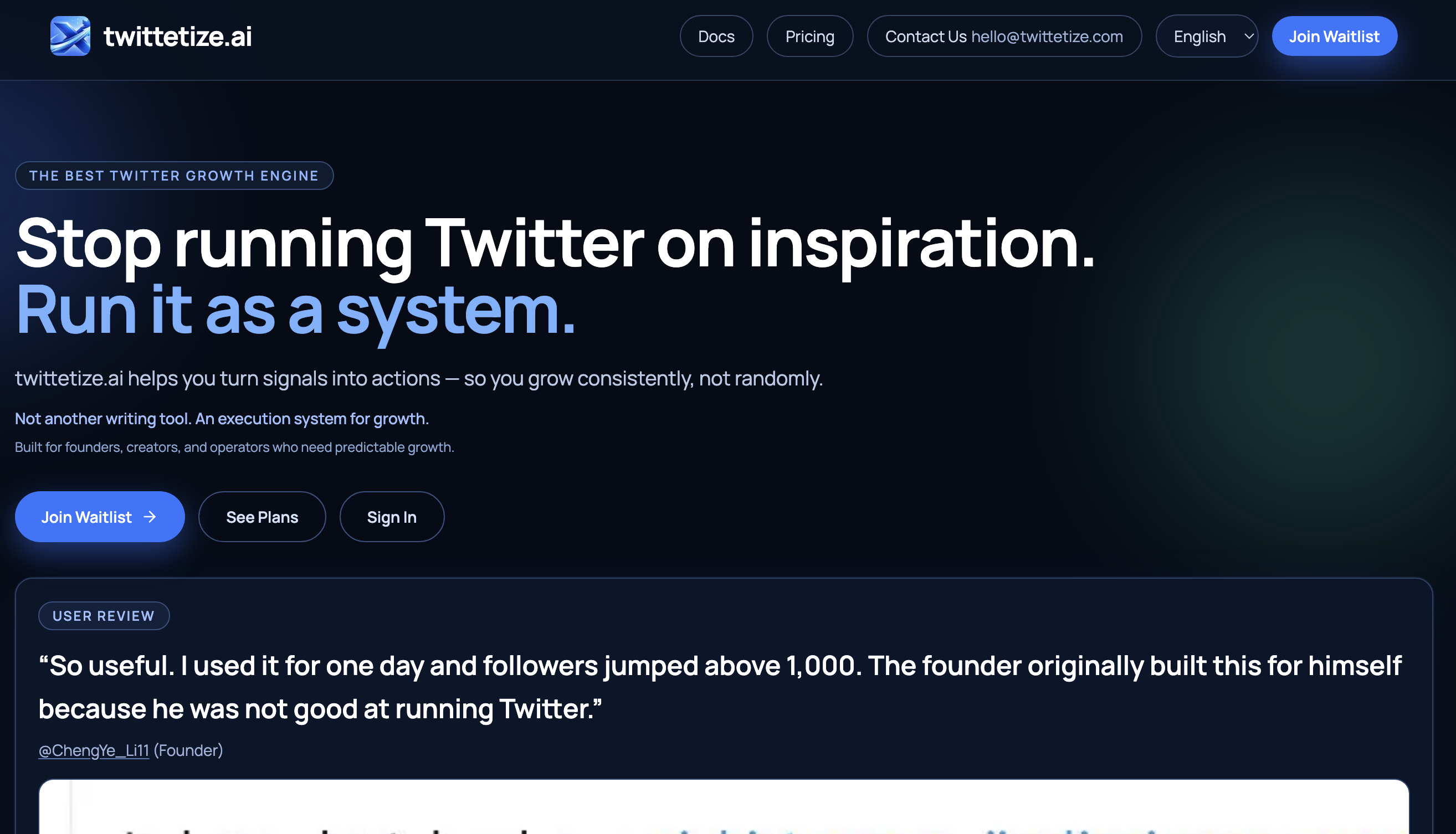Select the See Plans button

tap(262, 517)
